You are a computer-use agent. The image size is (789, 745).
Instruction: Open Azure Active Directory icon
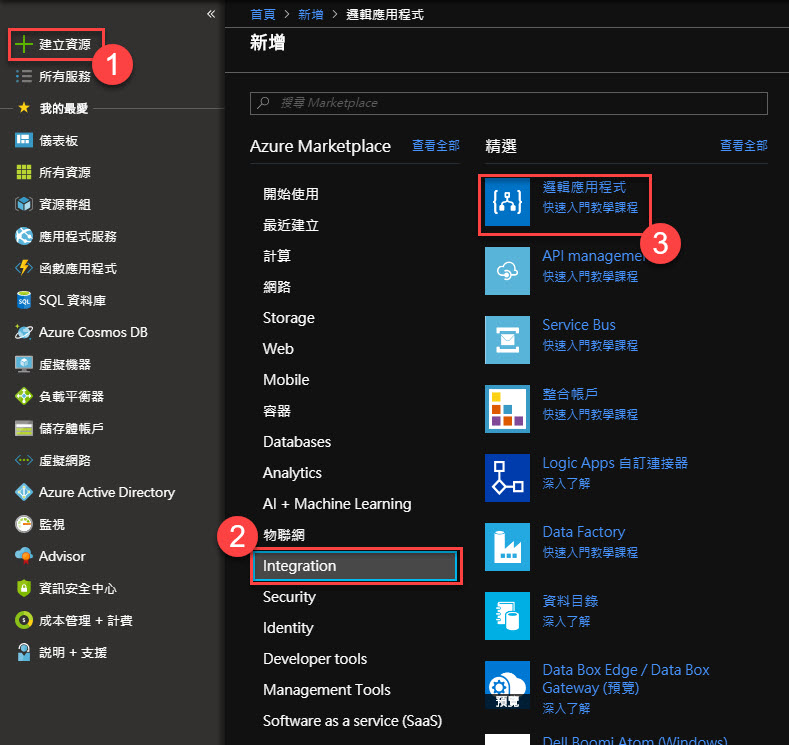[24, 492]
